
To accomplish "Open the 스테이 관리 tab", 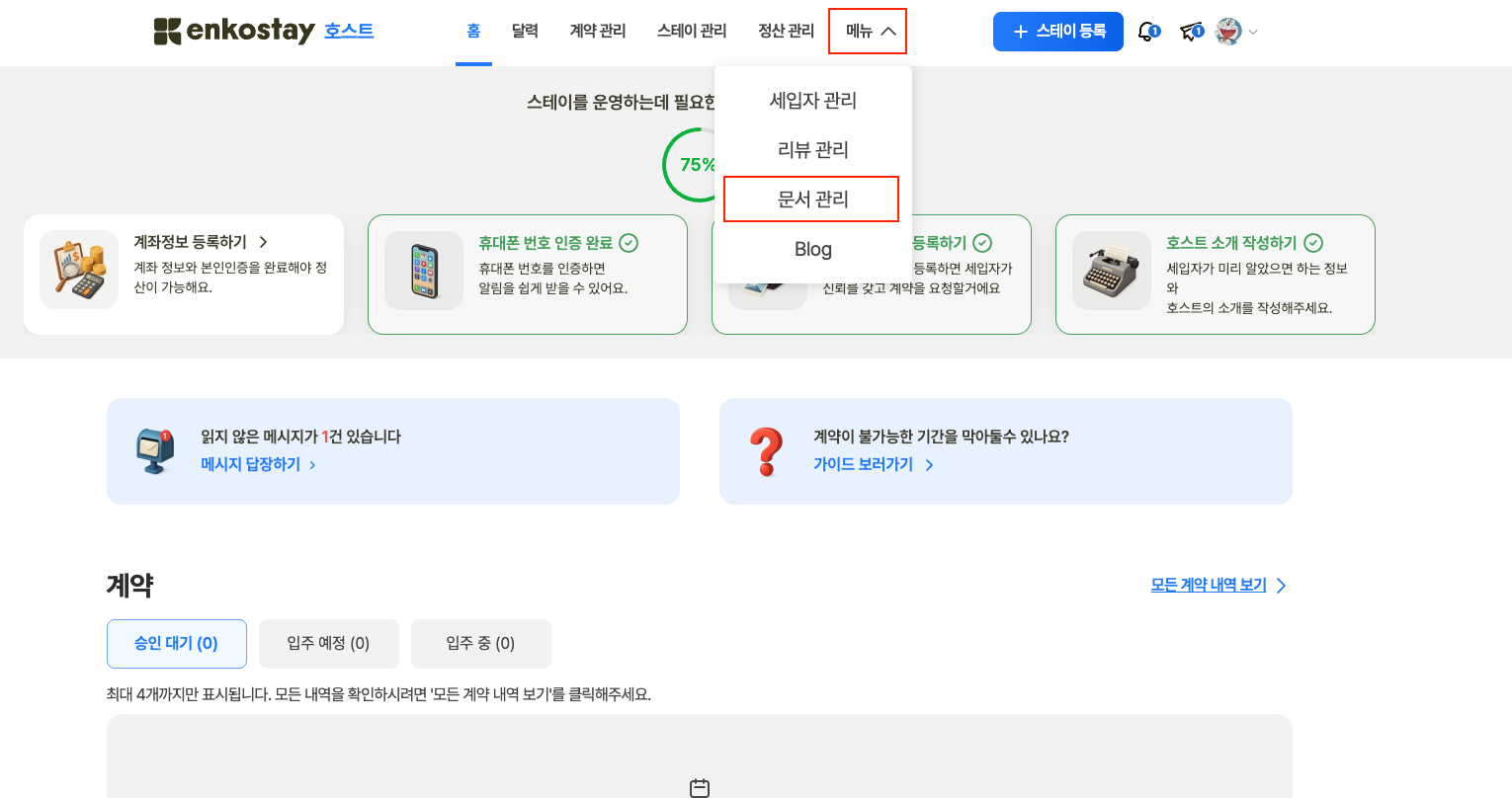I will 692,32.
